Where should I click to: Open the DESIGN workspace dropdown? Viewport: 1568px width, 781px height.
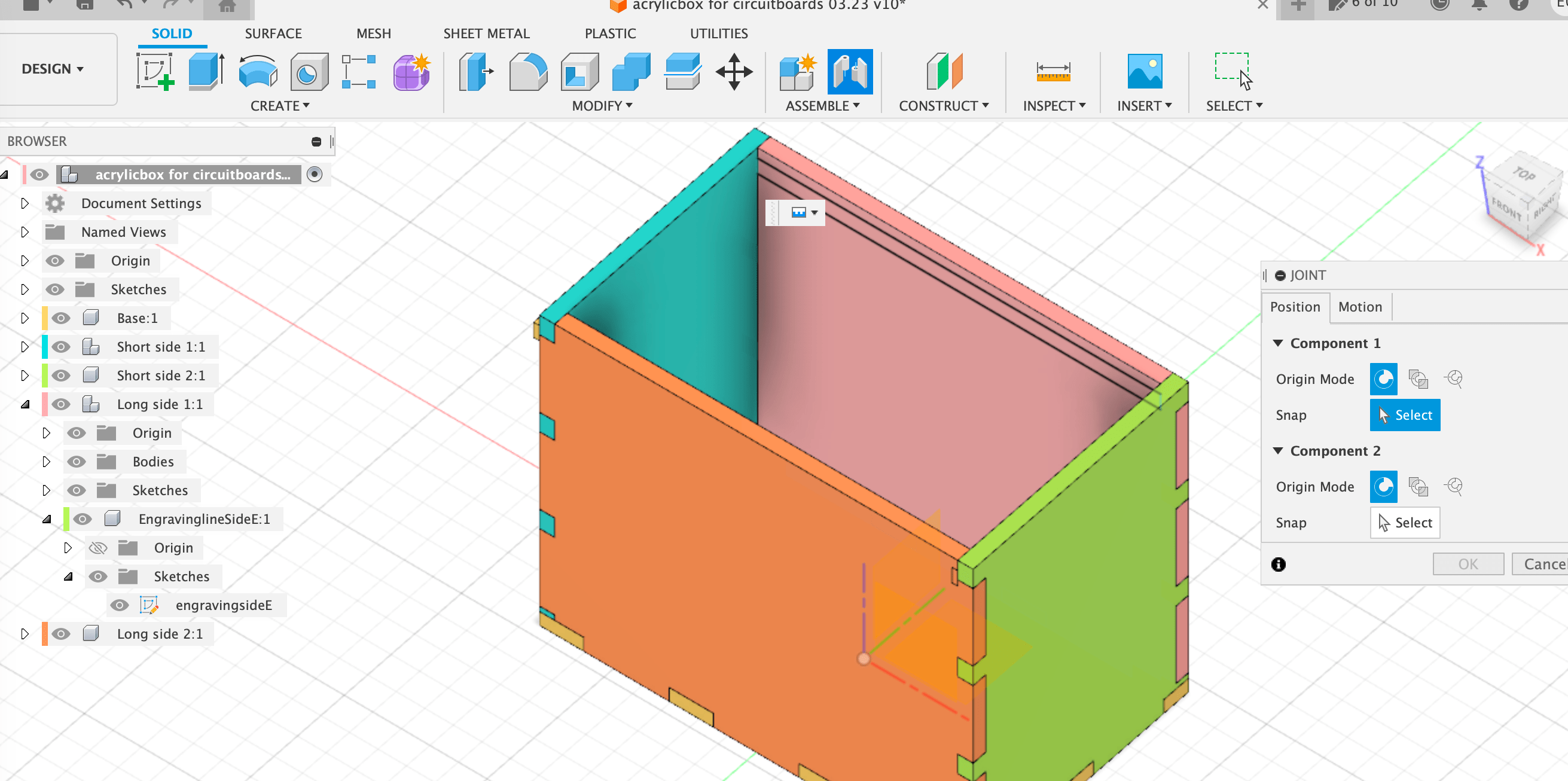pos(53,69)
